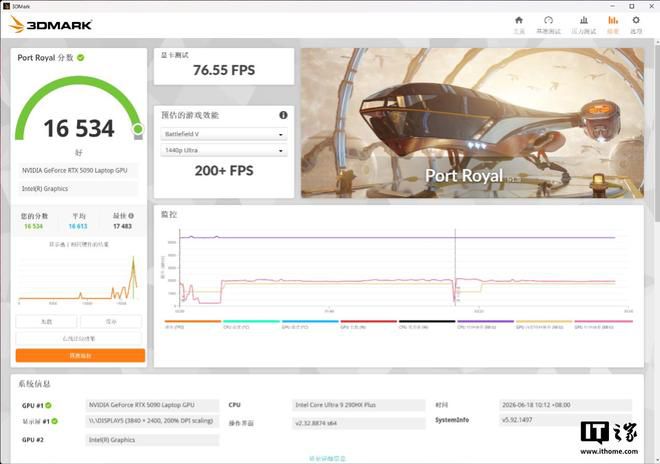Click the 76.55 FPS graphics test result
Screen dimensions: 660x464
224,70
